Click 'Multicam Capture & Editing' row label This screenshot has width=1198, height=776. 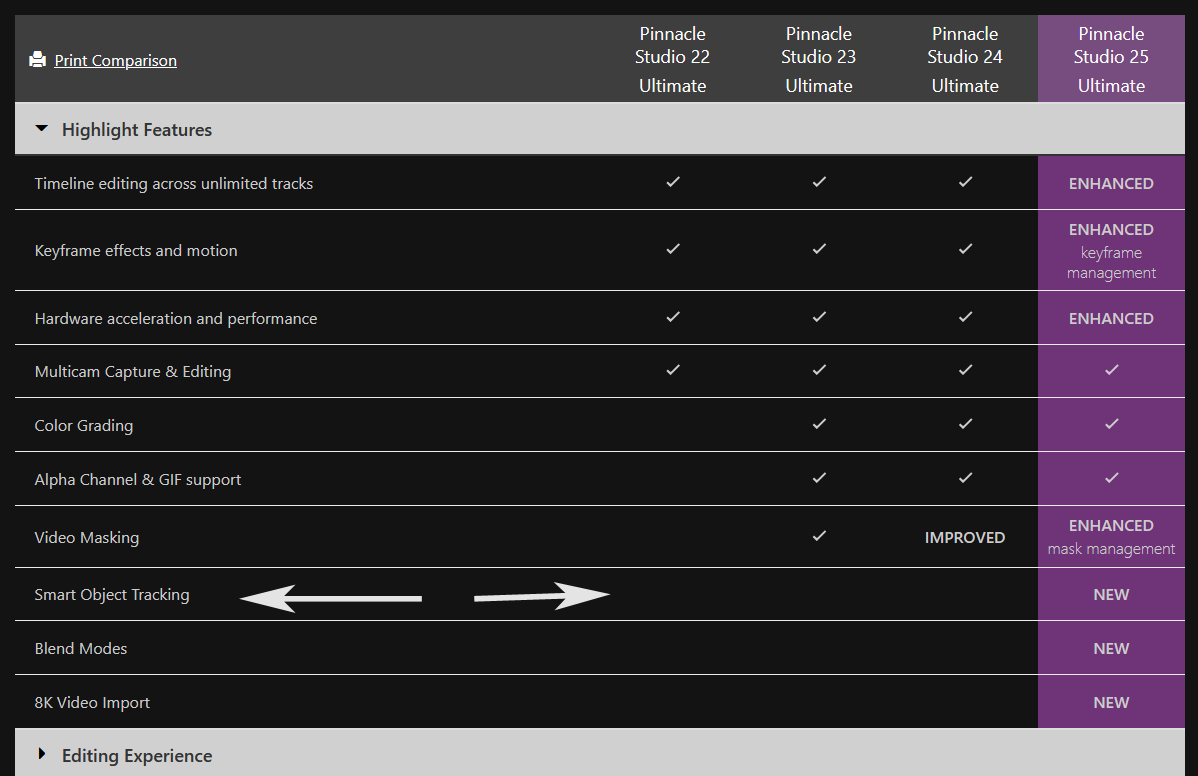[133, 371]
